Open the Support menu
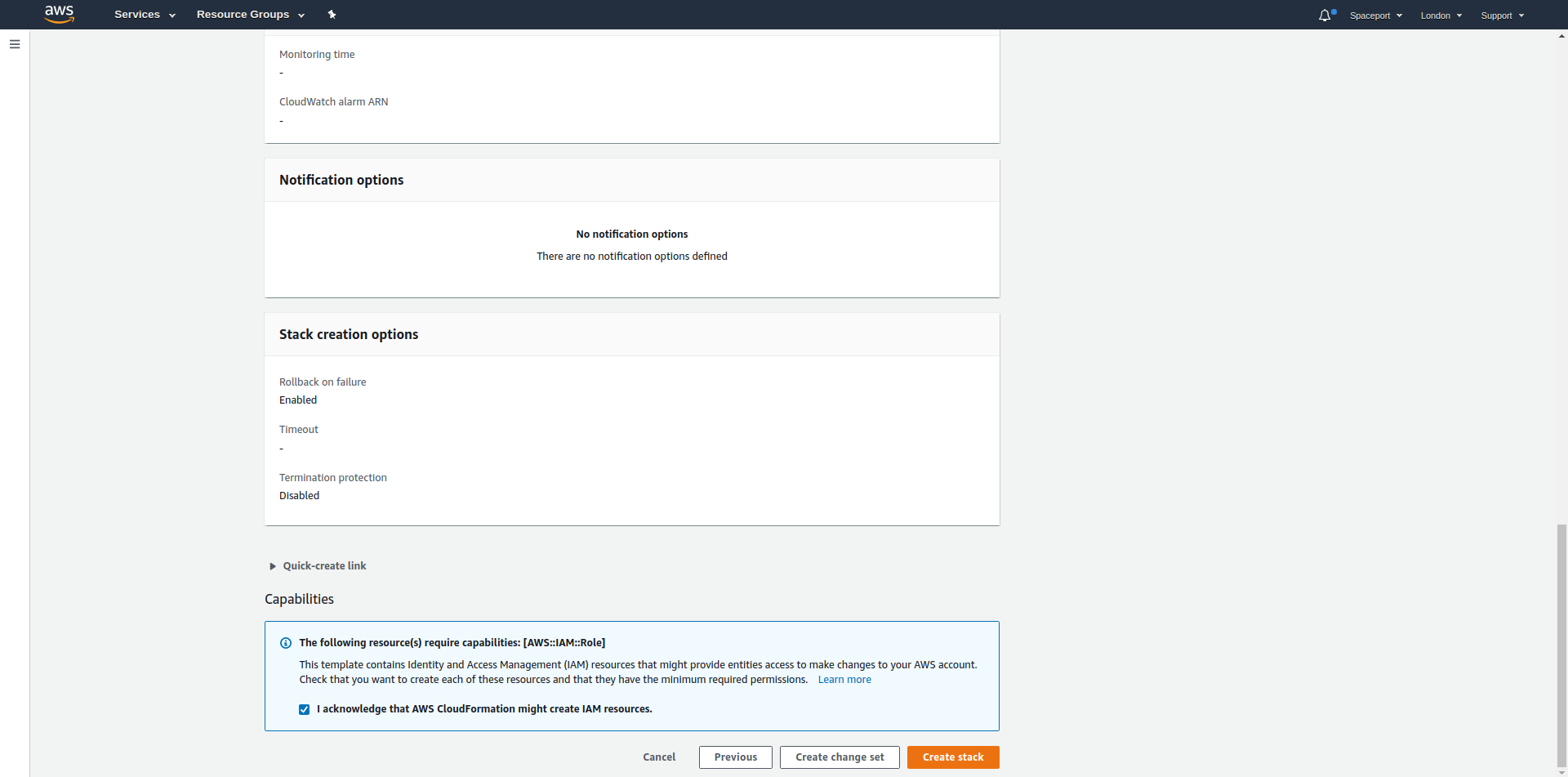Image resolution: width=1568 pixels, height=777 pixels. pyautogui.click(x=1503, y=16)
